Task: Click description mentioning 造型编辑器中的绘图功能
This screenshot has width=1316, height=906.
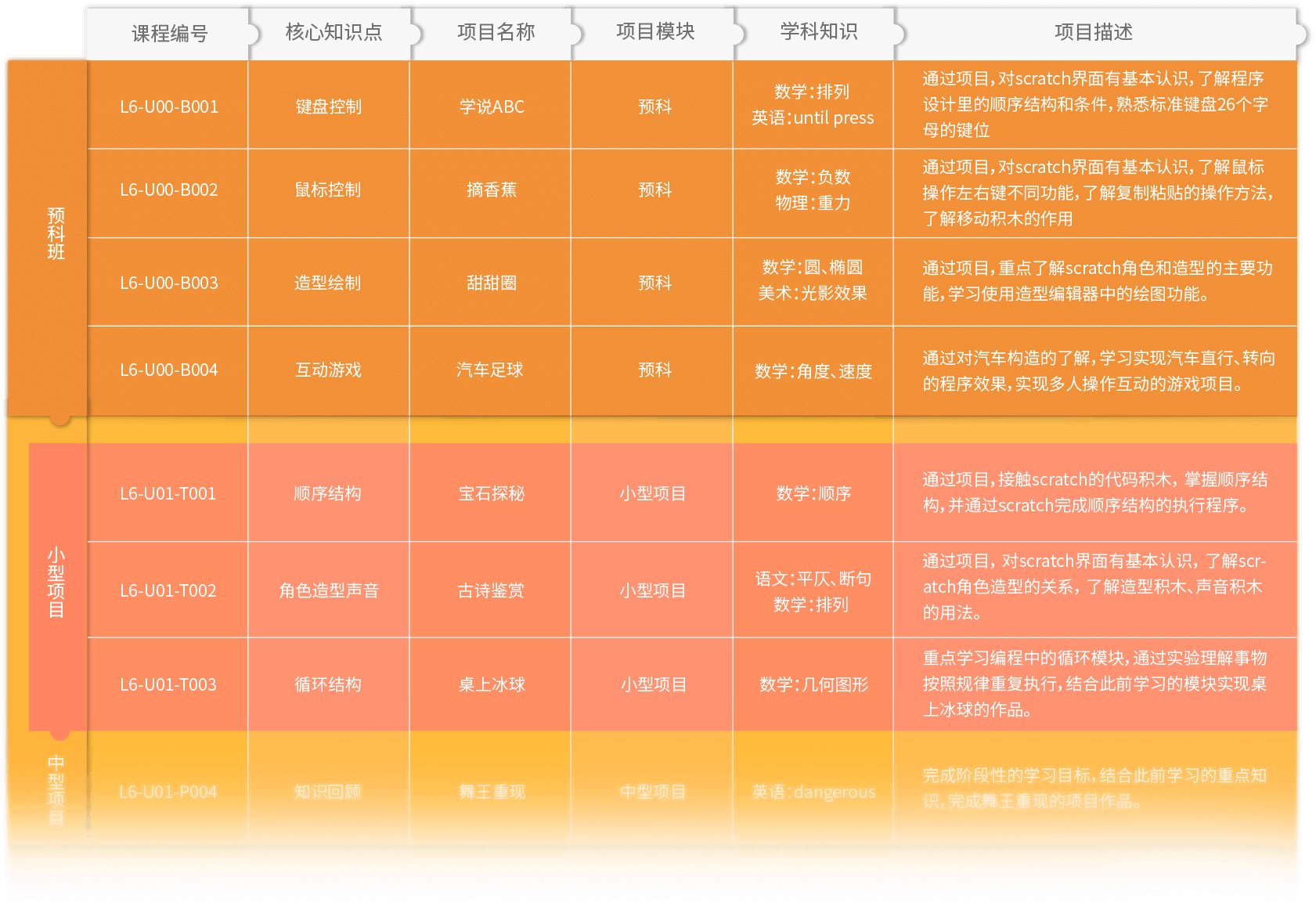Action: (x=1098, y=281)
